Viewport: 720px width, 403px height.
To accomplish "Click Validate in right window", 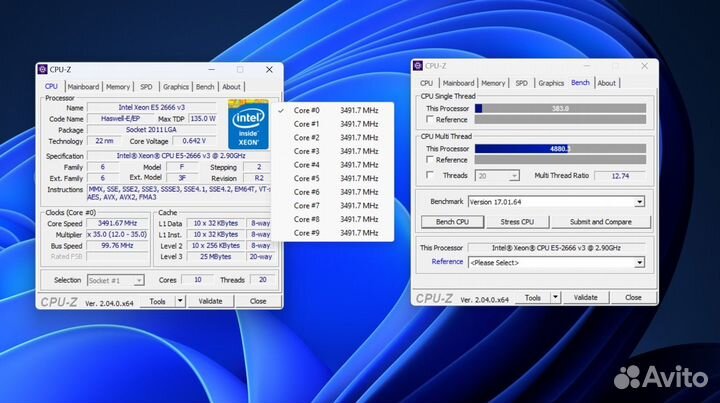I will click(585, 297).
